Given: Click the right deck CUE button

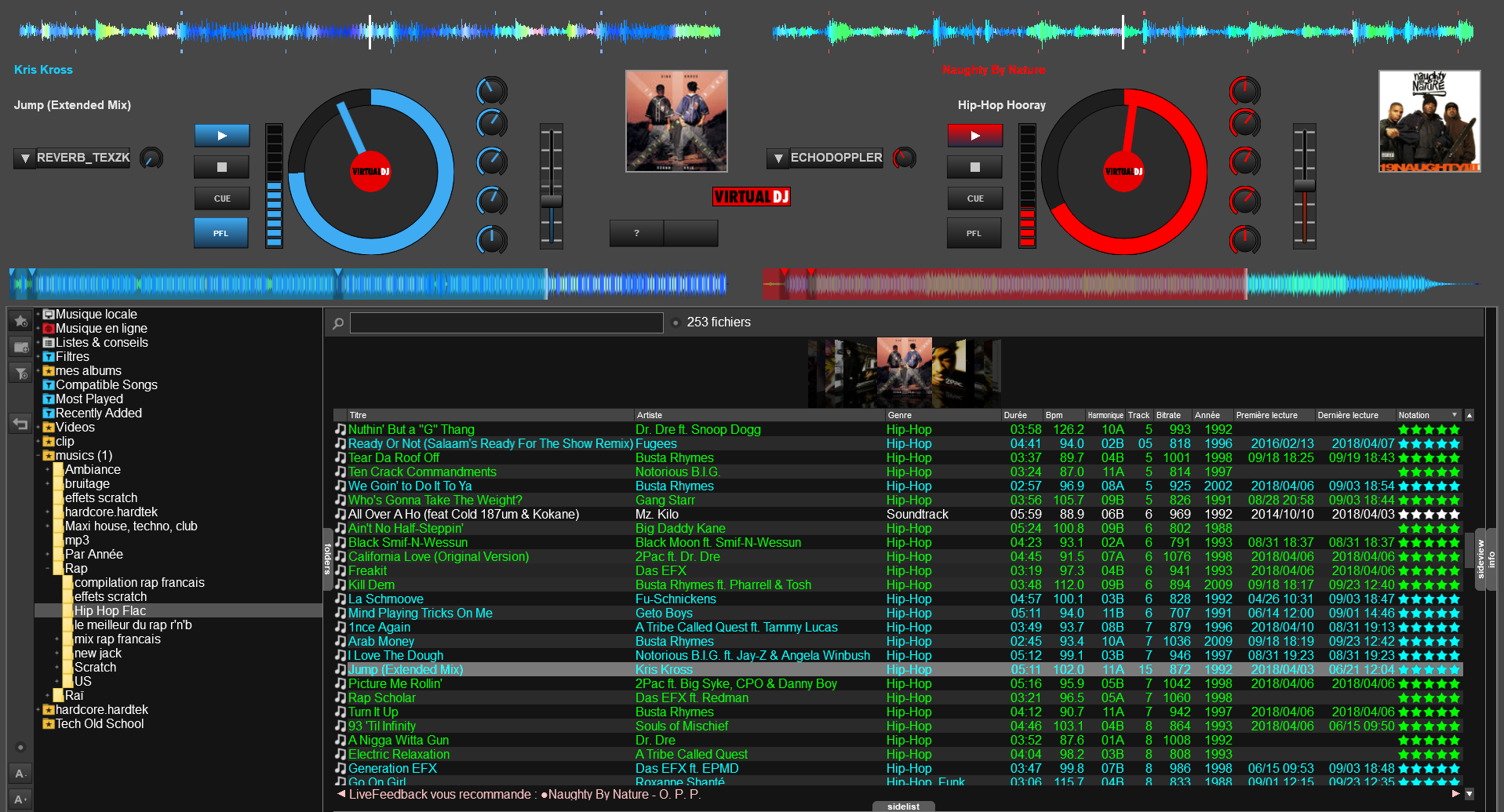Looking at the screenshot, I should click(975, 198).
